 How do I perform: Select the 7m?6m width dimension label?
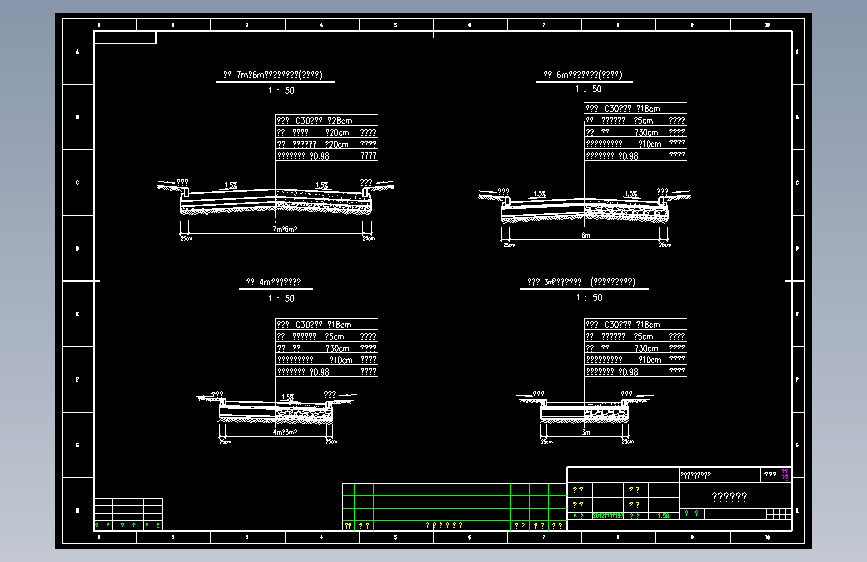(285, 228)
